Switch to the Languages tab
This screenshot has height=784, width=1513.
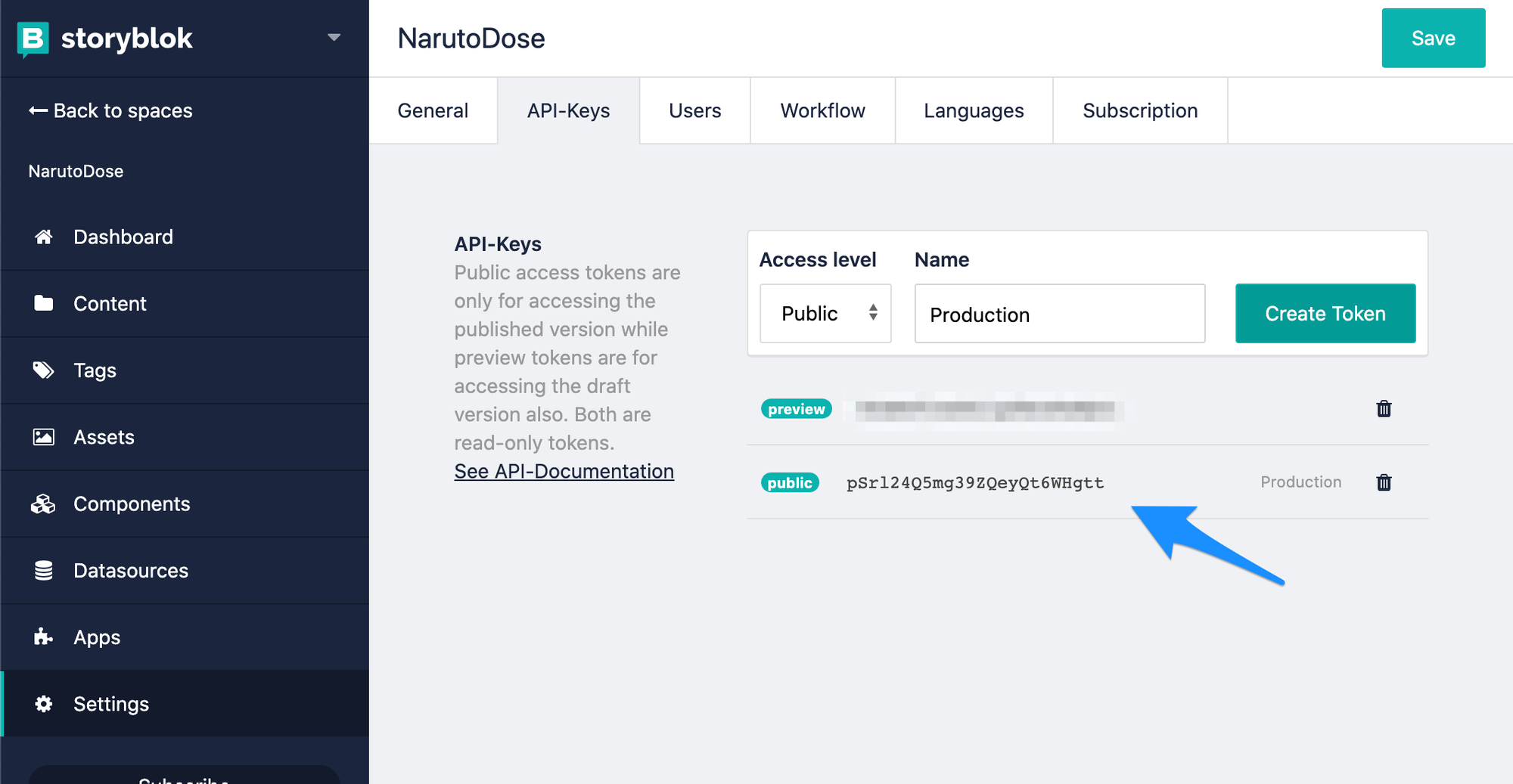click(974, 110)
